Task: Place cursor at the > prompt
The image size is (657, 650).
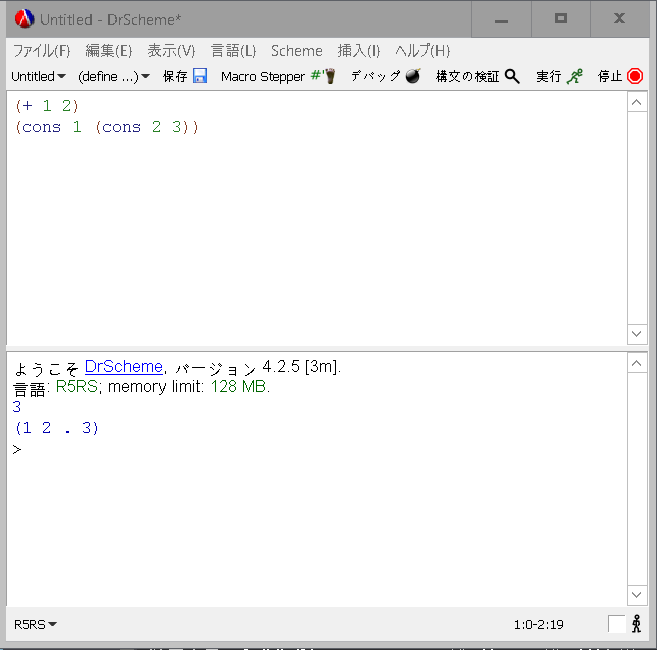Action: pos(17,450)
